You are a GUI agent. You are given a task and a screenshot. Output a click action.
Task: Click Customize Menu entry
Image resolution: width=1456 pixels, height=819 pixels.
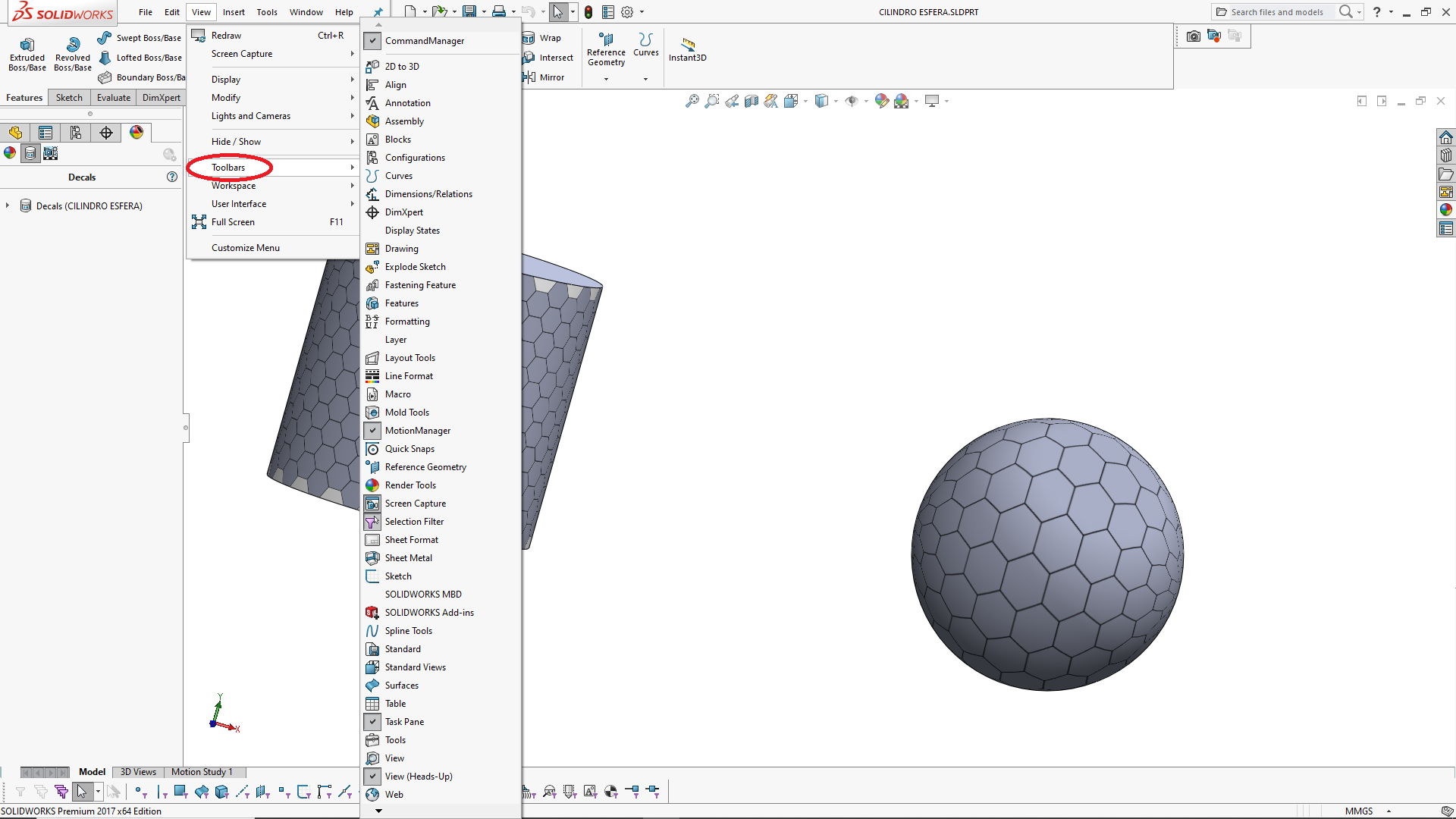245,248
